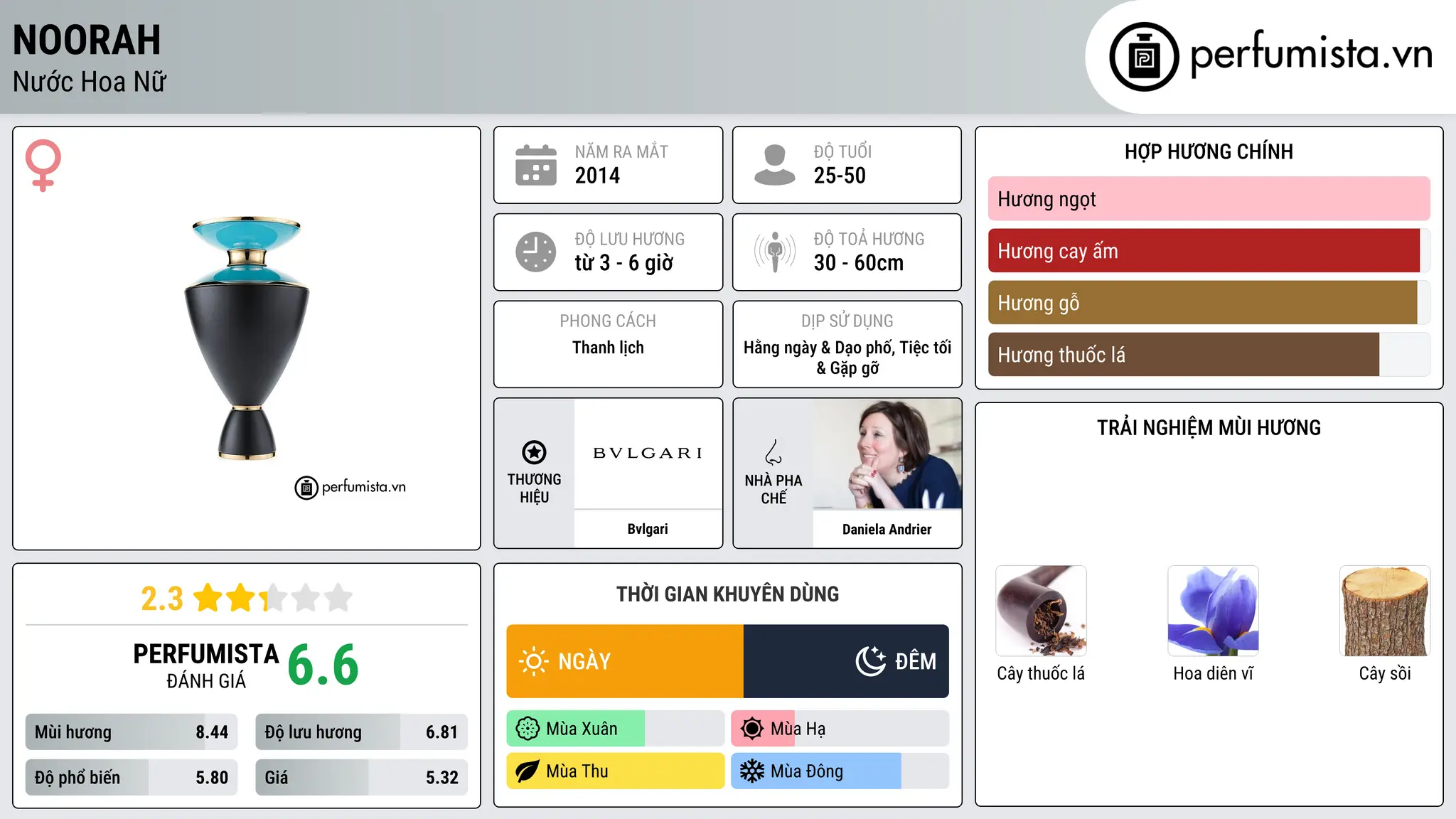1456x819 pixels.
Task: Click the flower icon for Mùa Xuân
Action: click(528, 729)
